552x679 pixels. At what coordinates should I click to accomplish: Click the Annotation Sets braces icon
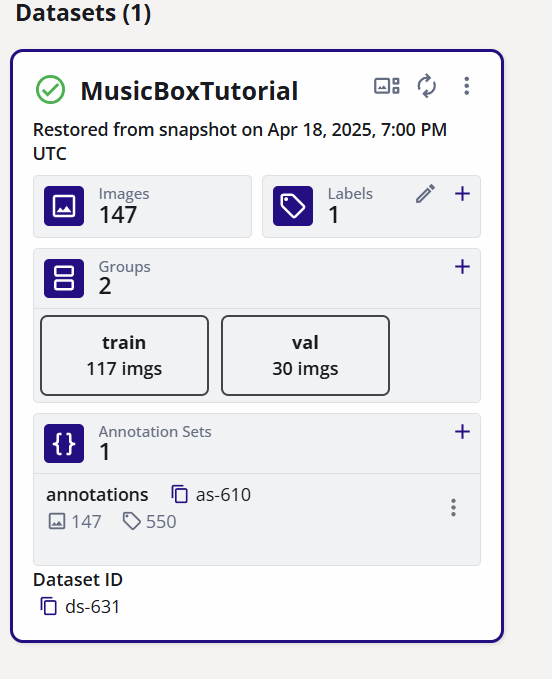[64, 443]
